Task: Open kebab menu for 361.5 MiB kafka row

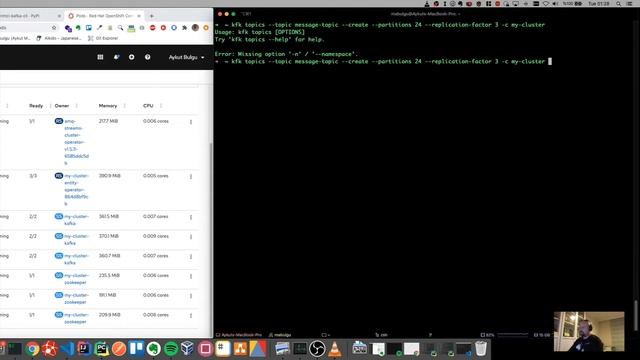Action: 191,217
